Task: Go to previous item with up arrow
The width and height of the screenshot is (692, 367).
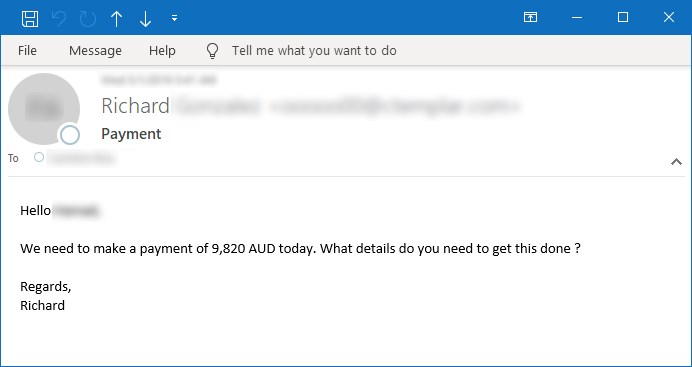Action: (x=117, y=19)
